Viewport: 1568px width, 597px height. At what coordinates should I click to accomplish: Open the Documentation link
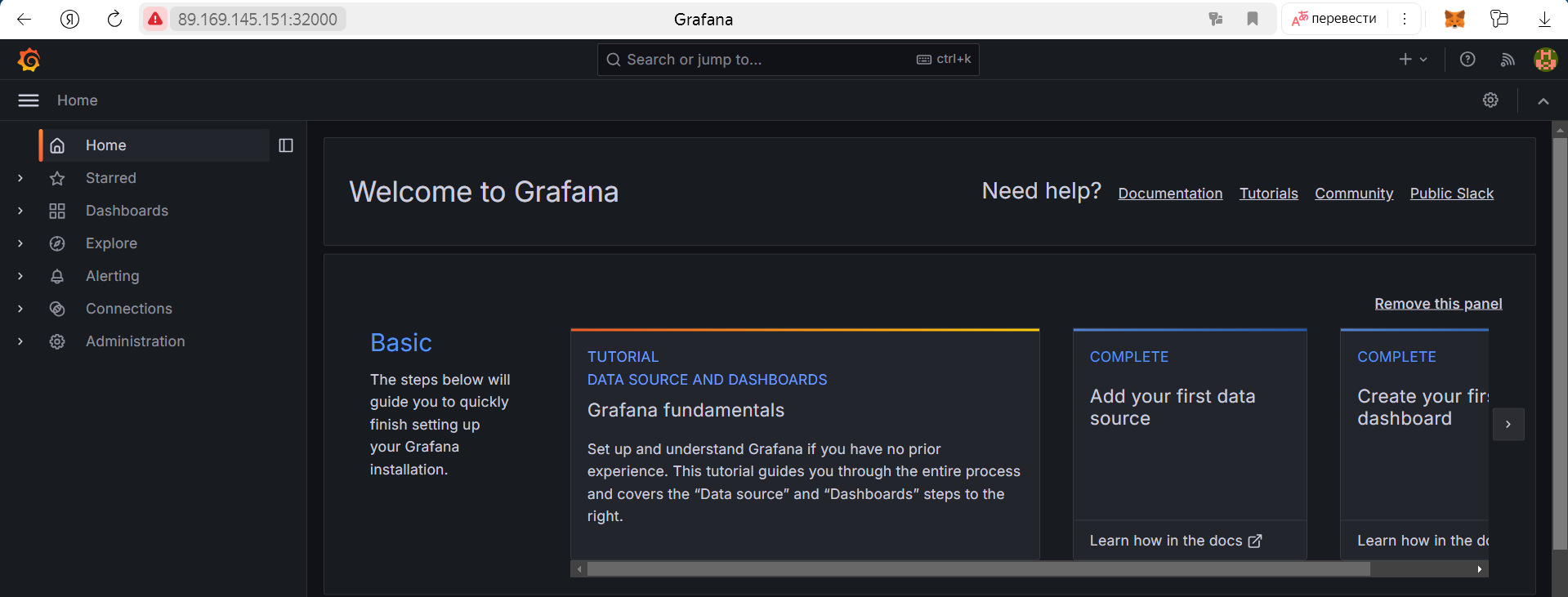point(1170,194)
